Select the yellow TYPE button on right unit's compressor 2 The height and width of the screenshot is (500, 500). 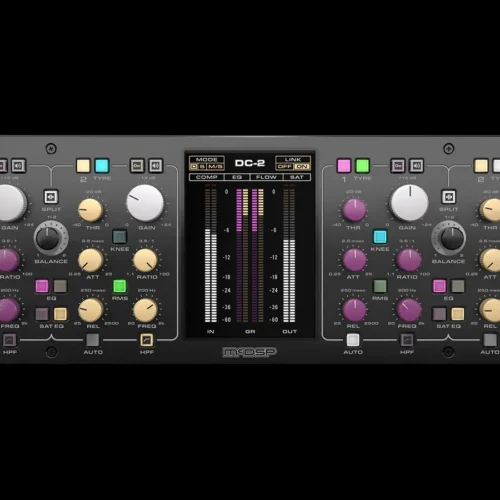point(481,166)
